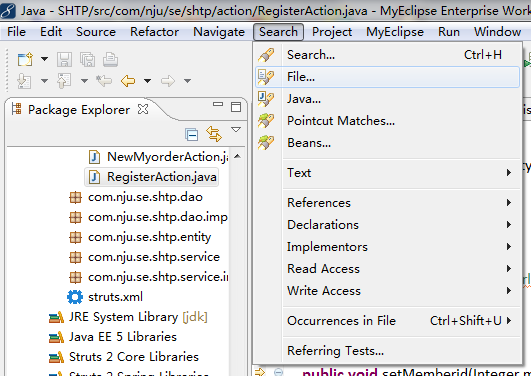
Task: Choose File... in the Search menu
Action: pyautogui.click(x=387, y=77)
